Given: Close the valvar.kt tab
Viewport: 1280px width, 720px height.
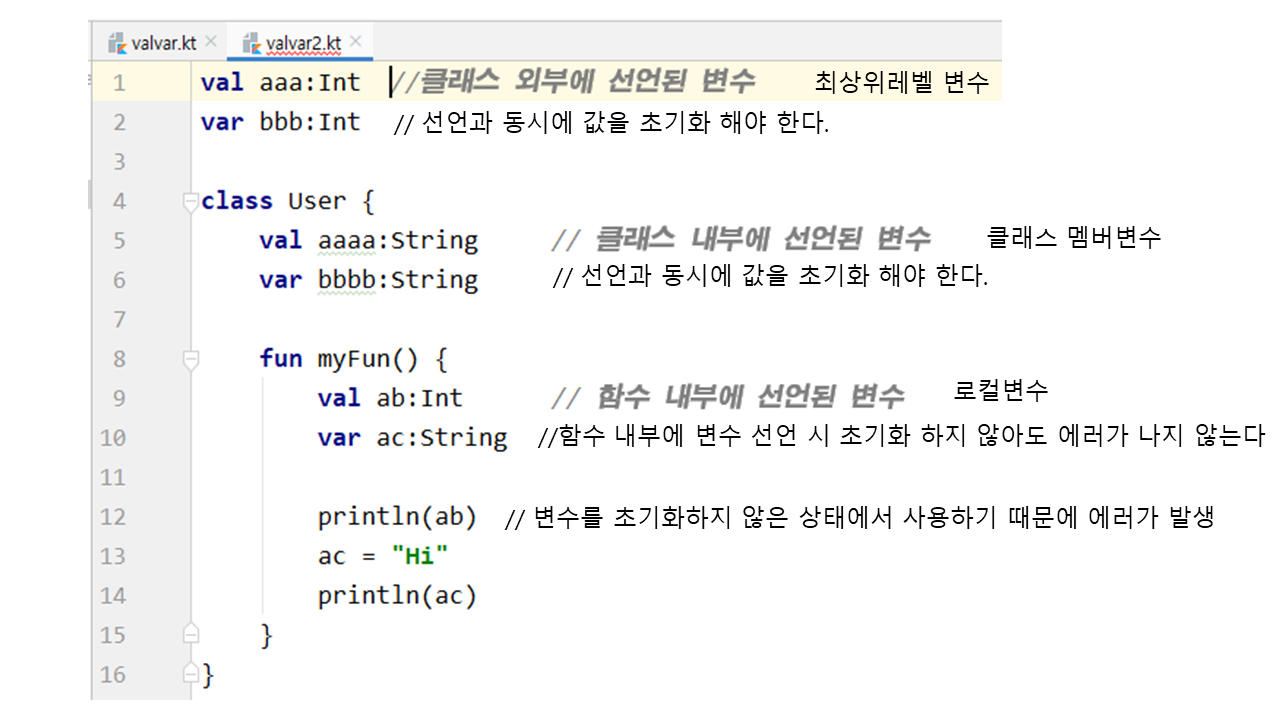Looking at the screenshot, I should tap(211, 42).
